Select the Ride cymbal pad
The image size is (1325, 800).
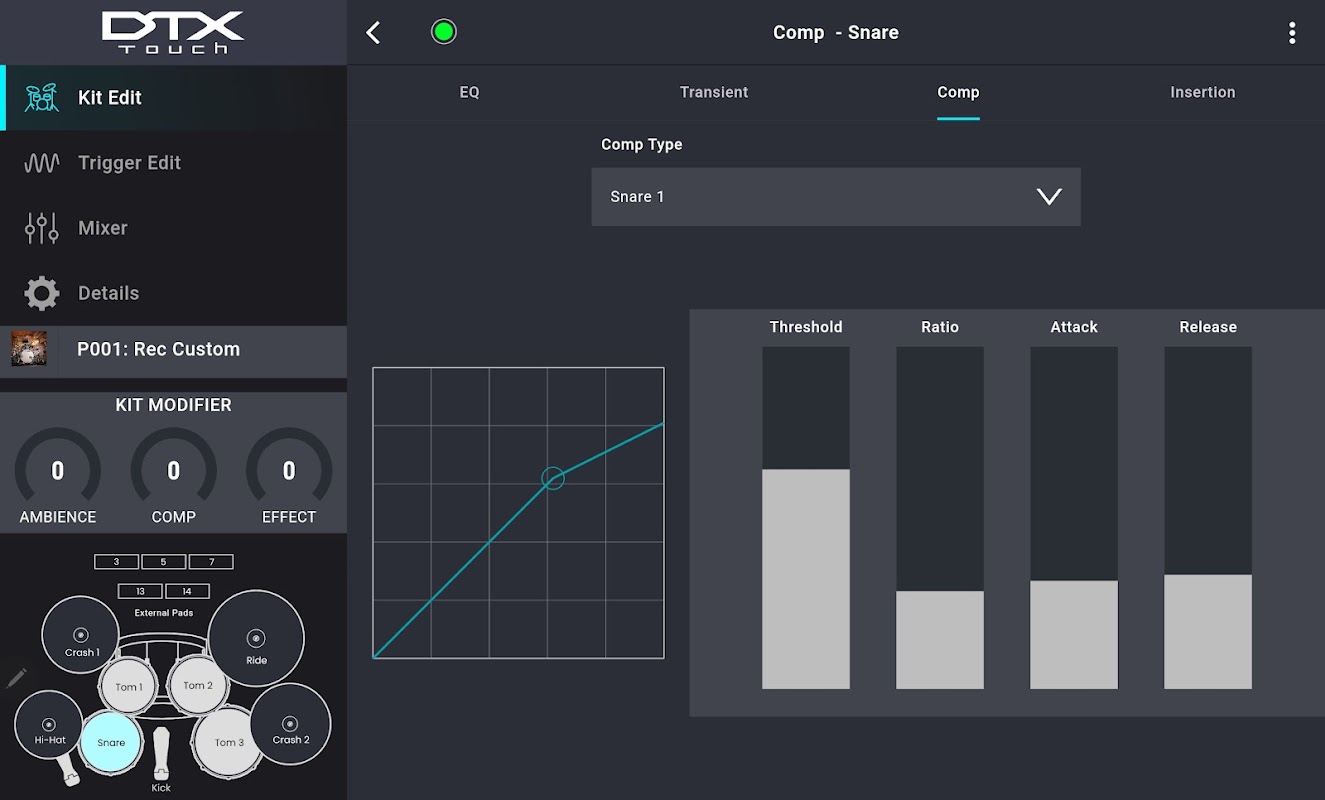point(256,638)
